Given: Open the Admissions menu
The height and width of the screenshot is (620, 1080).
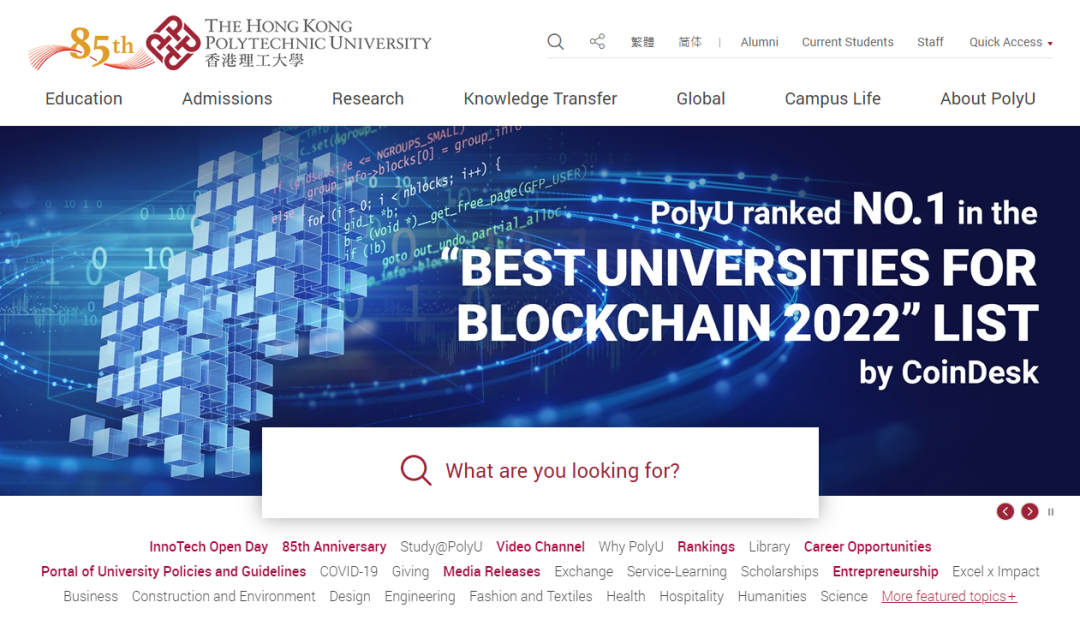Looking at the screenshot, I should (227, 99).
